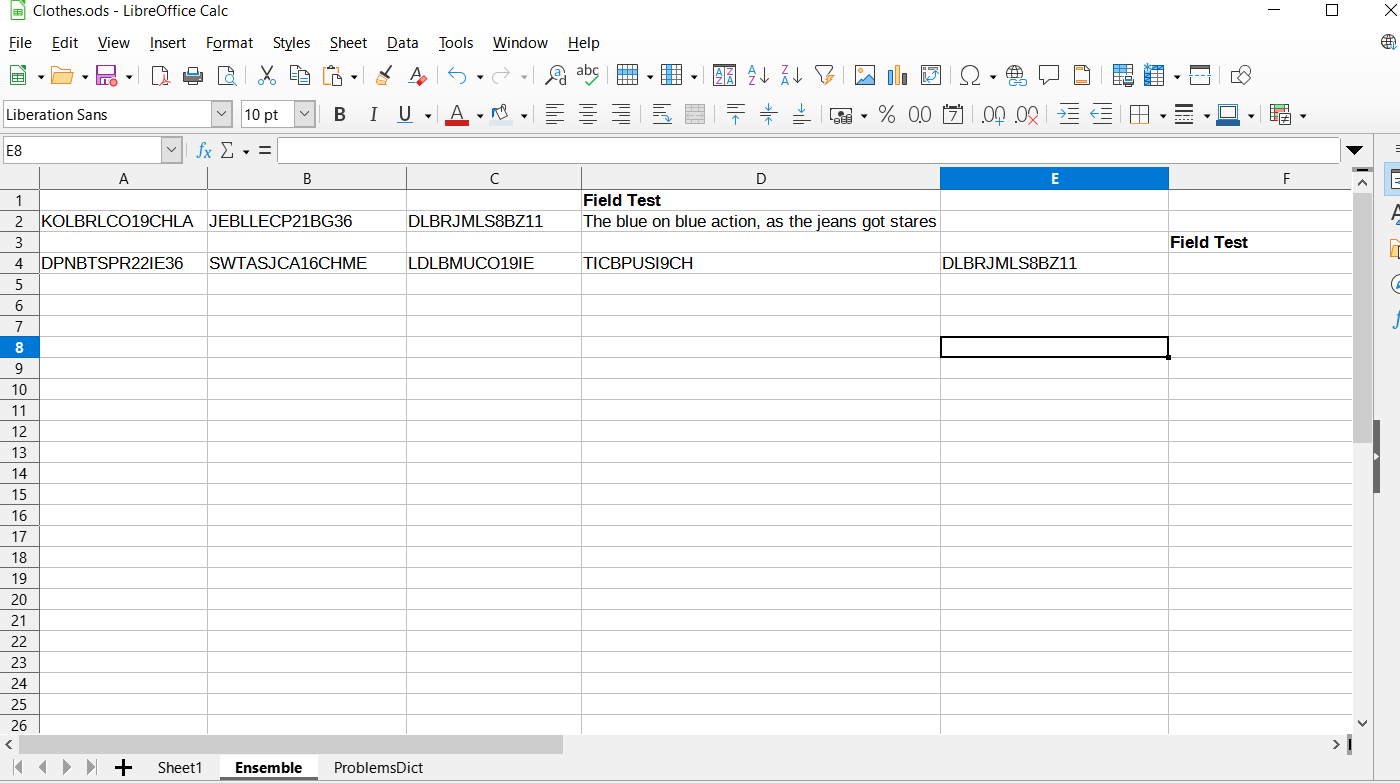Screen dimensions: 1400x783
Task: Switch to the Sheet1 tab
Action: click(x=180, y=768)
